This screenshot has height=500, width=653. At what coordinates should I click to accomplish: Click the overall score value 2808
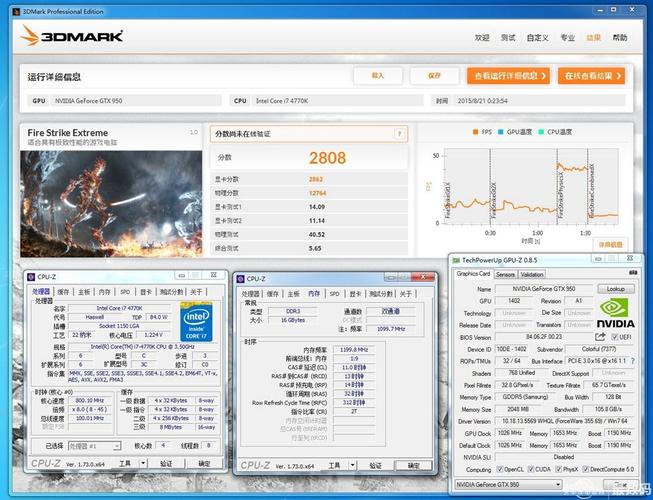[x=327, y=158]
